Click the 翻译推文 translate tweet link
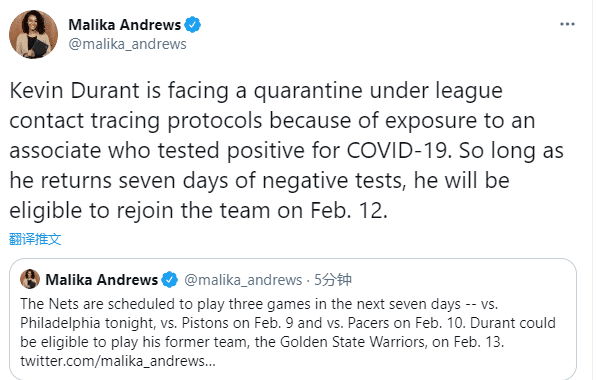 pos(35,239)
